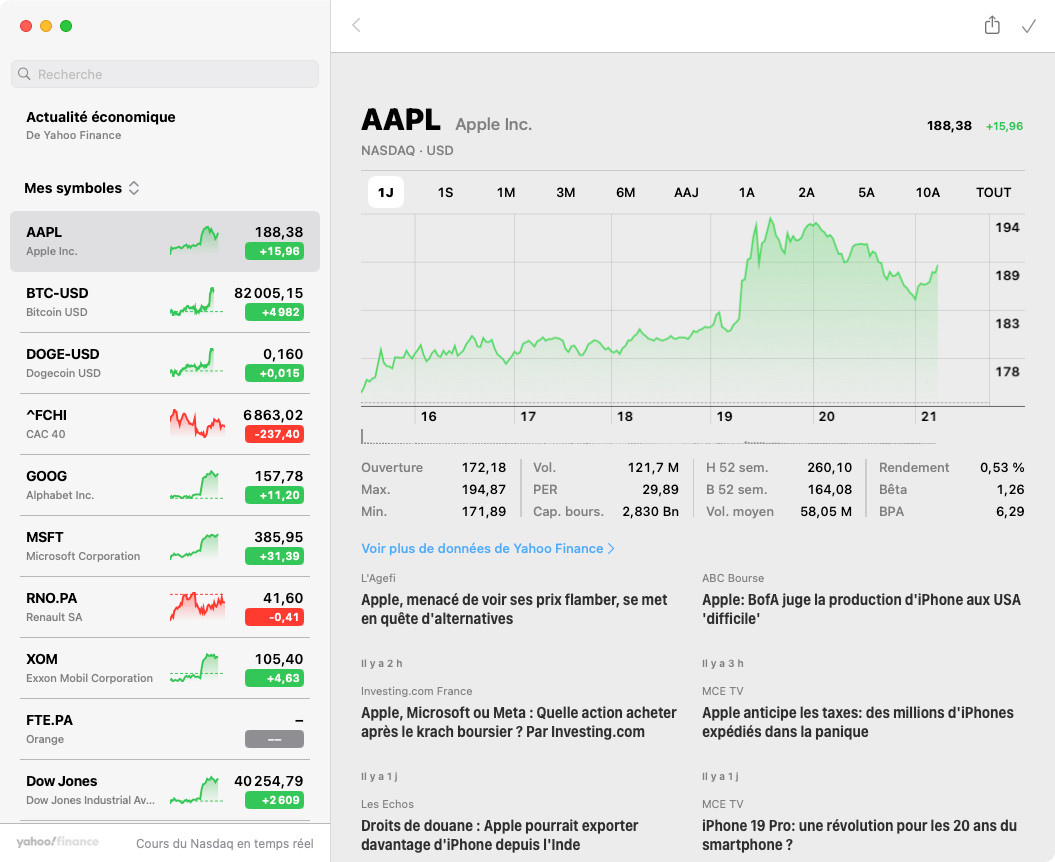Click 'Cours du Nasdaq en temps réel' text
The height and width of the screenshot is (862, 1055).
225,844
